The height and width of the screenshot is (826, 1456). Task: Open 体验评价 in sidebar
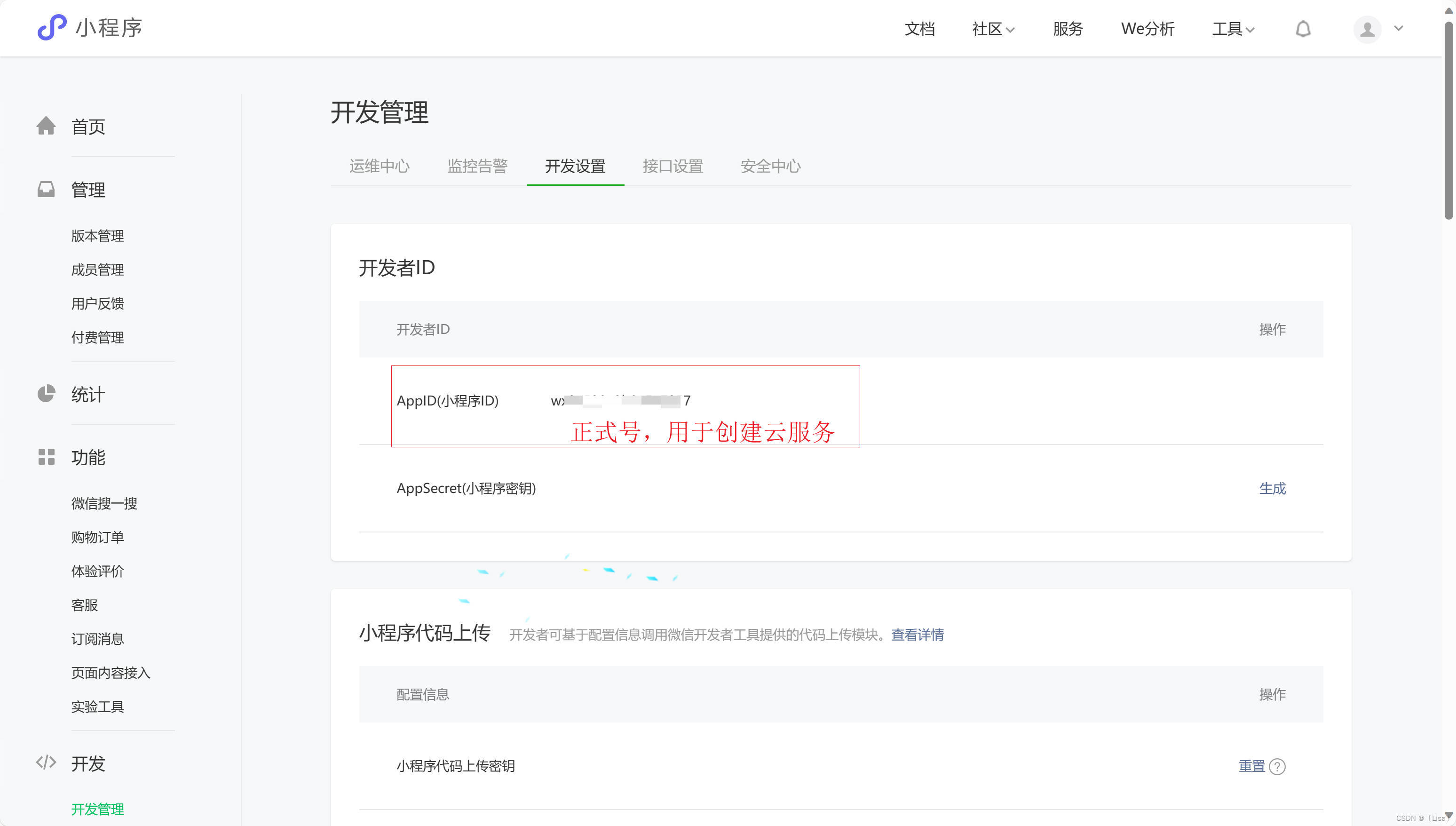pos(97,571)
